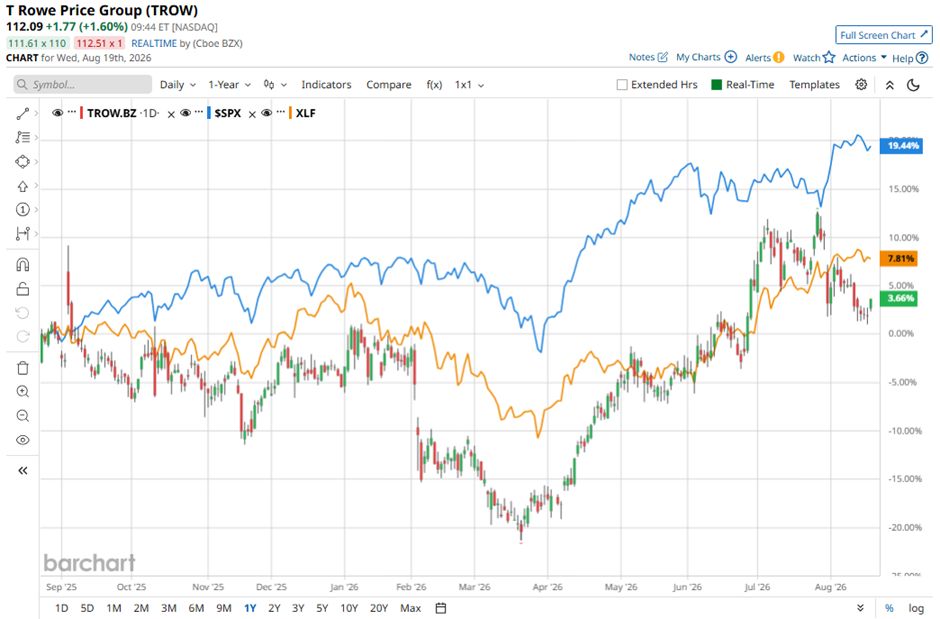Toggle the magnet snap tool
The image size is (940, 619).
click(23, 265)
